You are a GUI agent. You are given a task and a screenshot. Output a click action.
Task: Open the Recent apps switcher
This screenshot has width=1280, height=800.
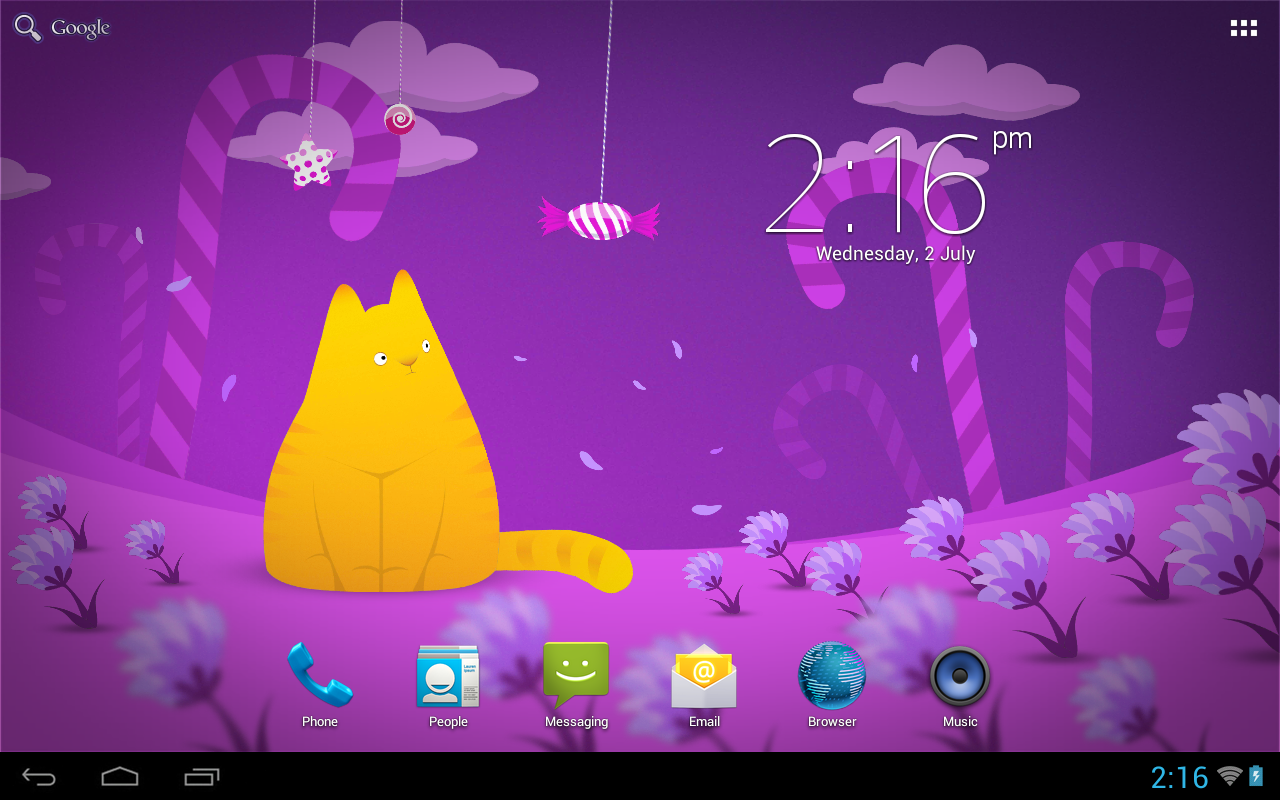click(202, 777)
